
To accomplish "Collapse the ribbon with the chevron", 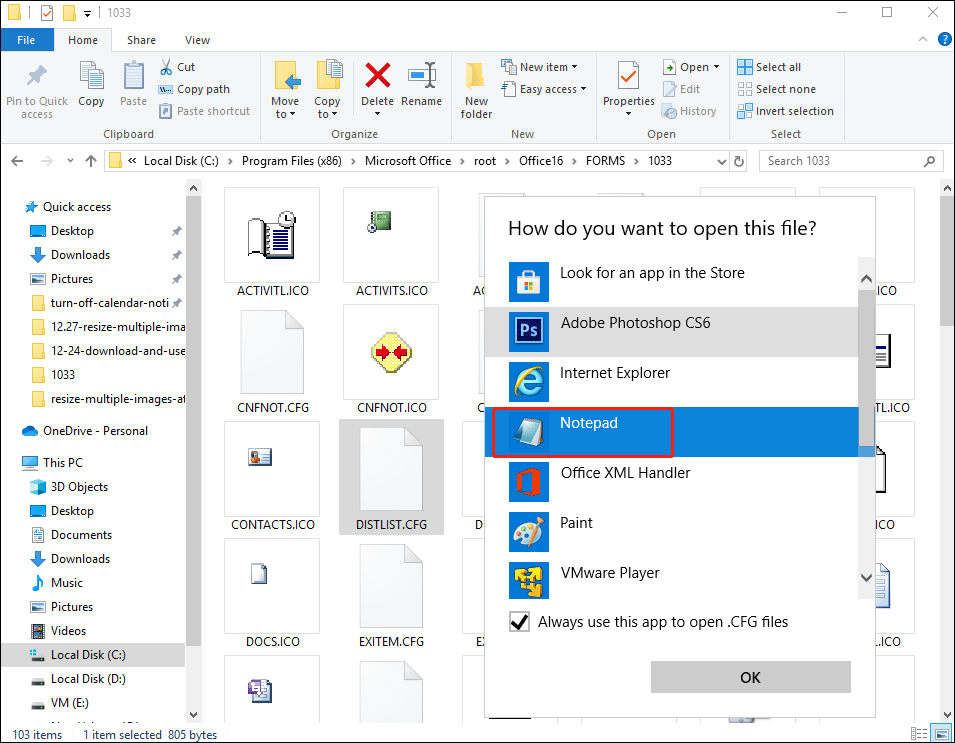I will click(923, 40).
